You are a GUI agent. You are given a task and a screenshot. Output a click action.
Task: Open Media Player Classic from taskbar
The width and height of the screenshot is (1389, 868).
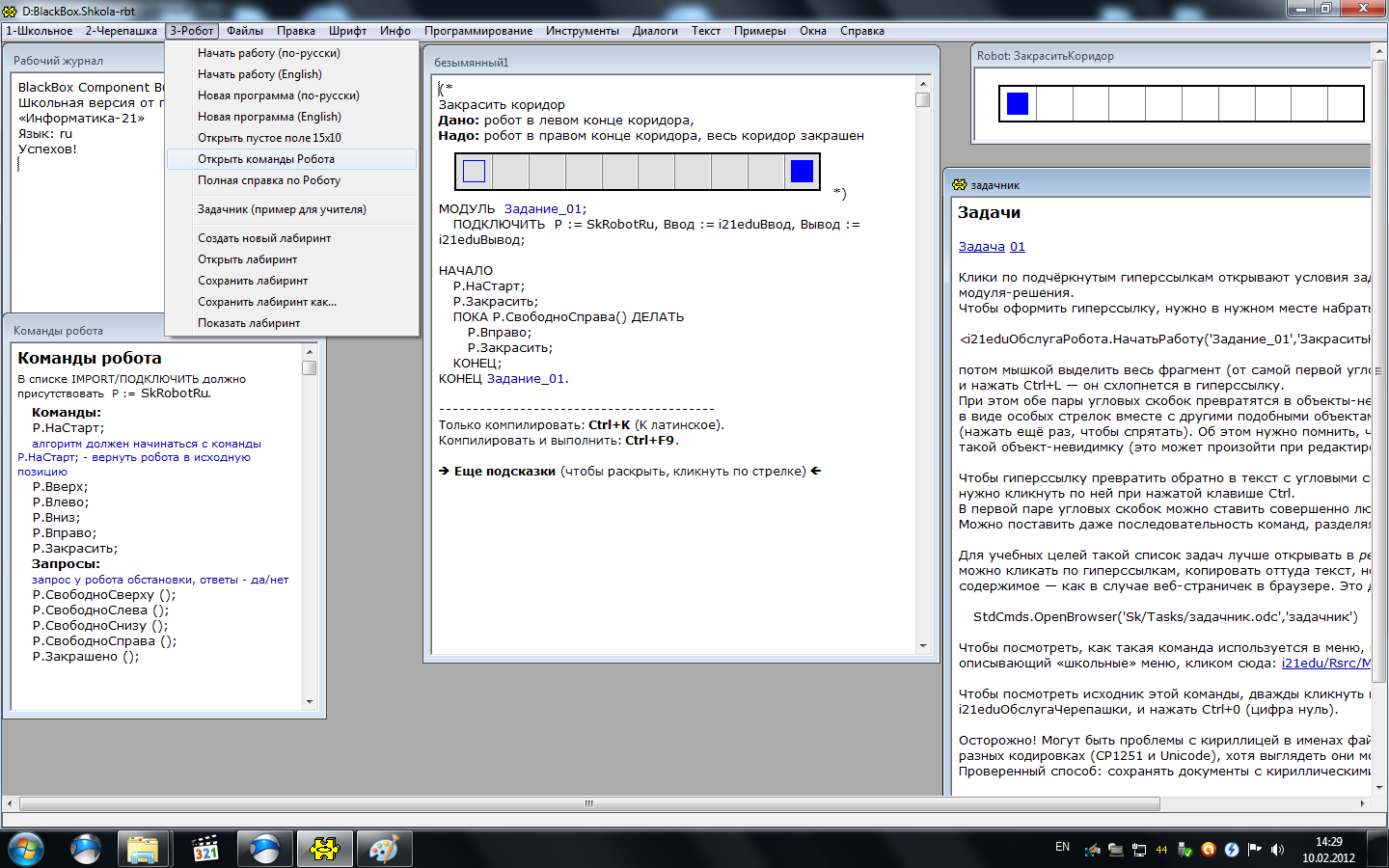(205, 849)
